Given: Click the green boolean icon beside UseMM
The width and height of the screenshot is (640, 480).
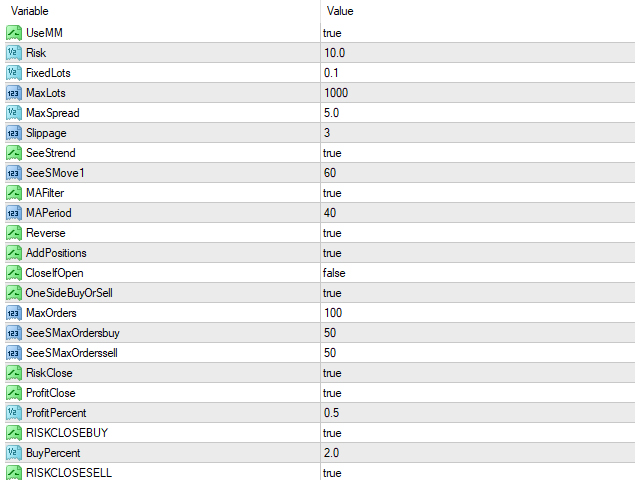Looking at the screenshot, I should click(13, 33).
